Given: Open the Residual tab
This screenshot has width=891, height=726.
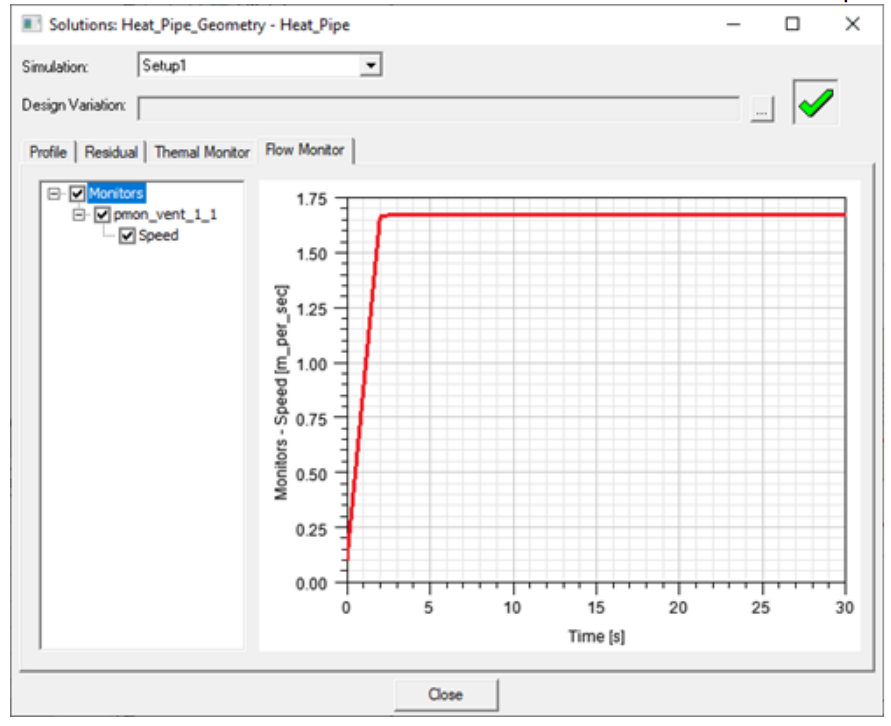Looking at the screenshot, I should pos(111,152).
